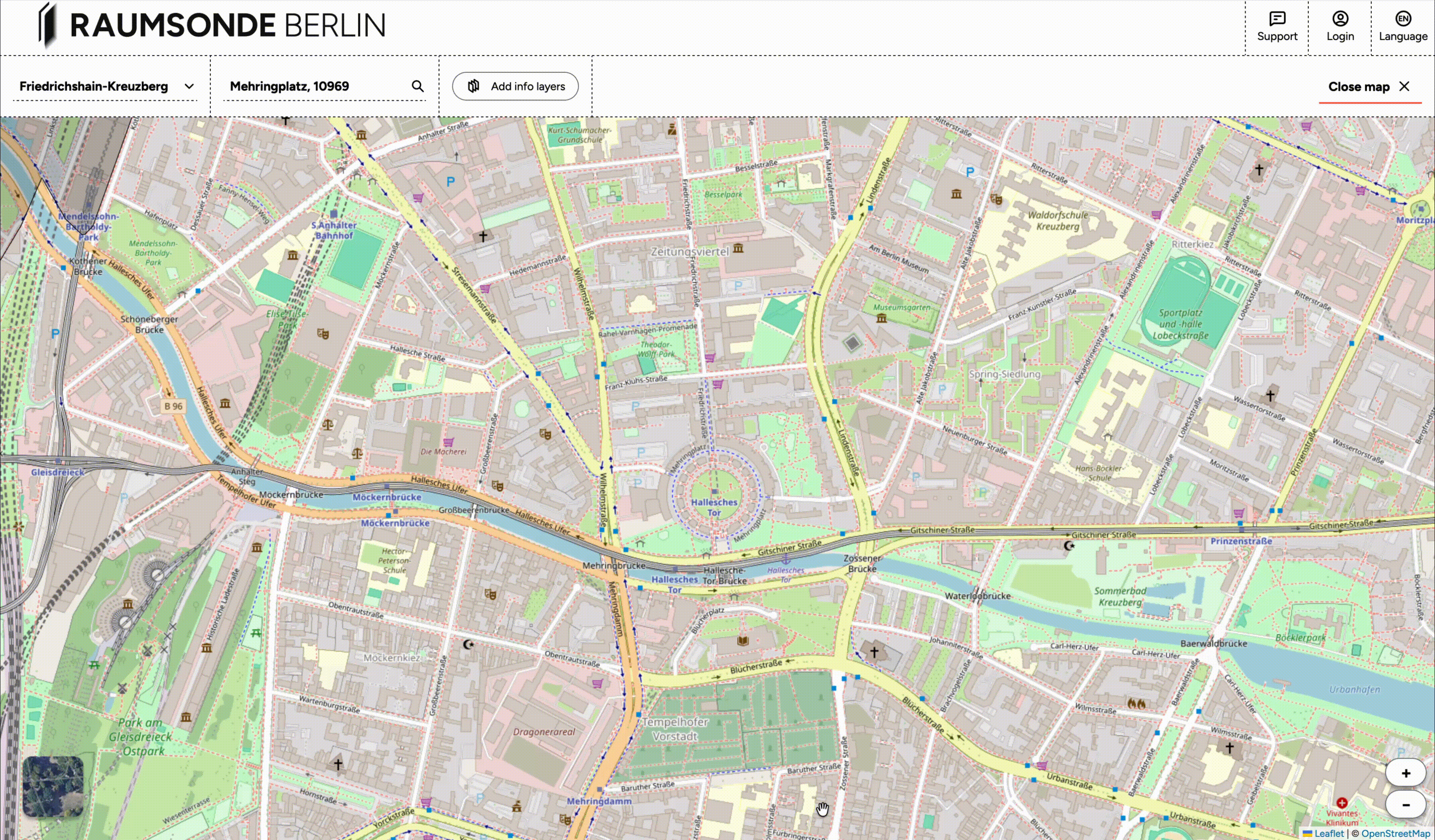This screenshot has height=840, width=1435.
Task: Click the X icon beside Close map
Action: click(1404, 86)
